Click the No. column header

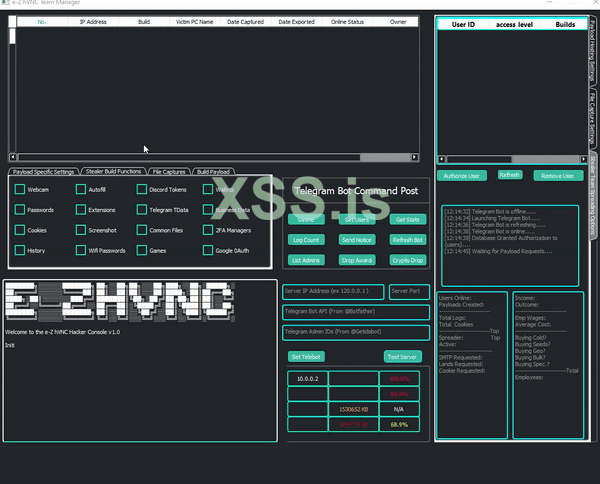point(42,22)
